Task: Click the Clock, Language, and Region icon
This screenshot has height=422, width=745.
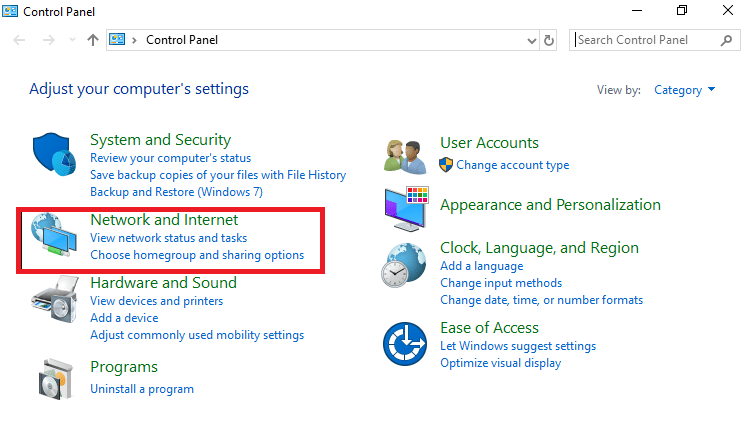Action: point(405,265)
